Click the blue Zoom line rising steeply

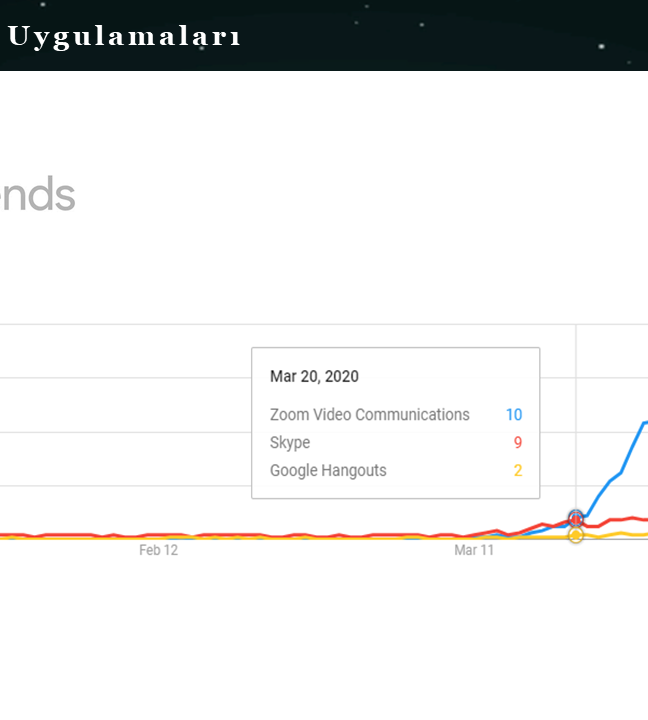(x=615, y=476)
